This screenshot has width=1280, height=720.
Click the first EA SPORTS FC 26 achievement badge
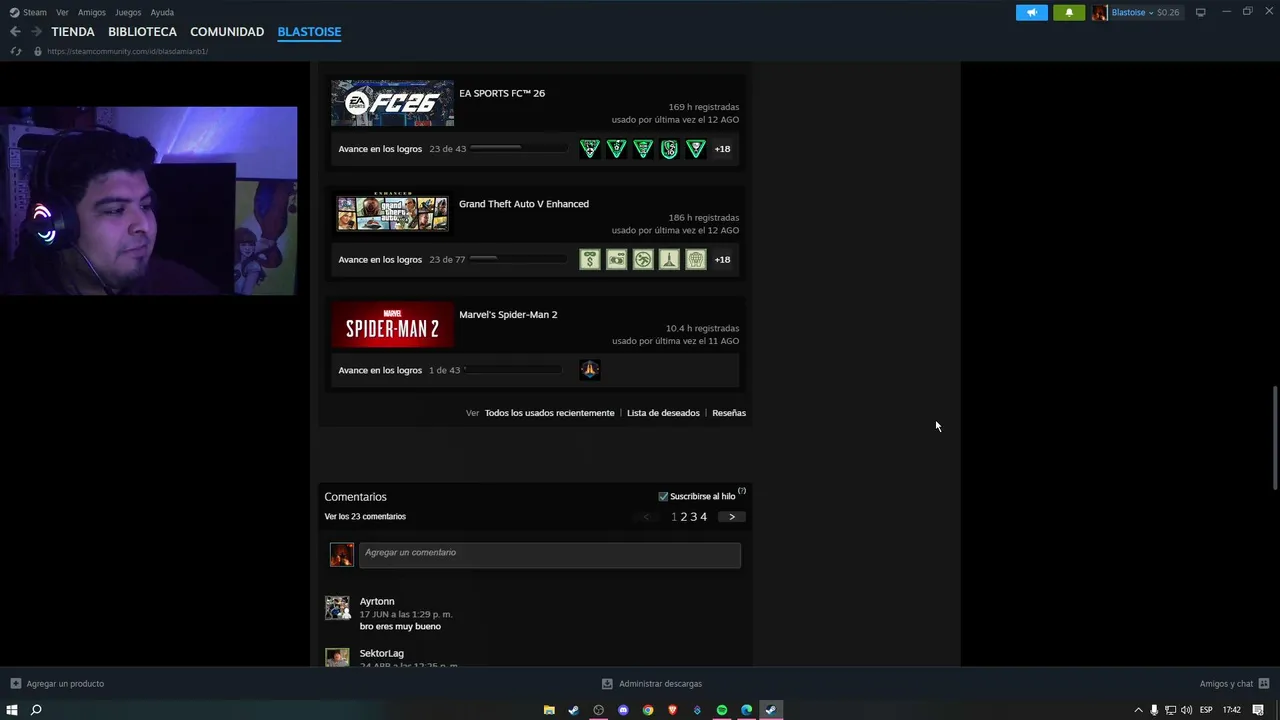click(x=590, y=149)
